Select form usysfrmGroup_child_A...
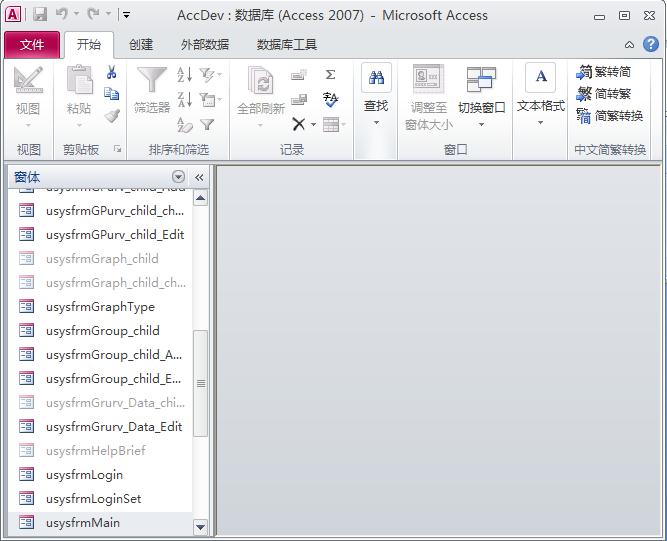 100,354
